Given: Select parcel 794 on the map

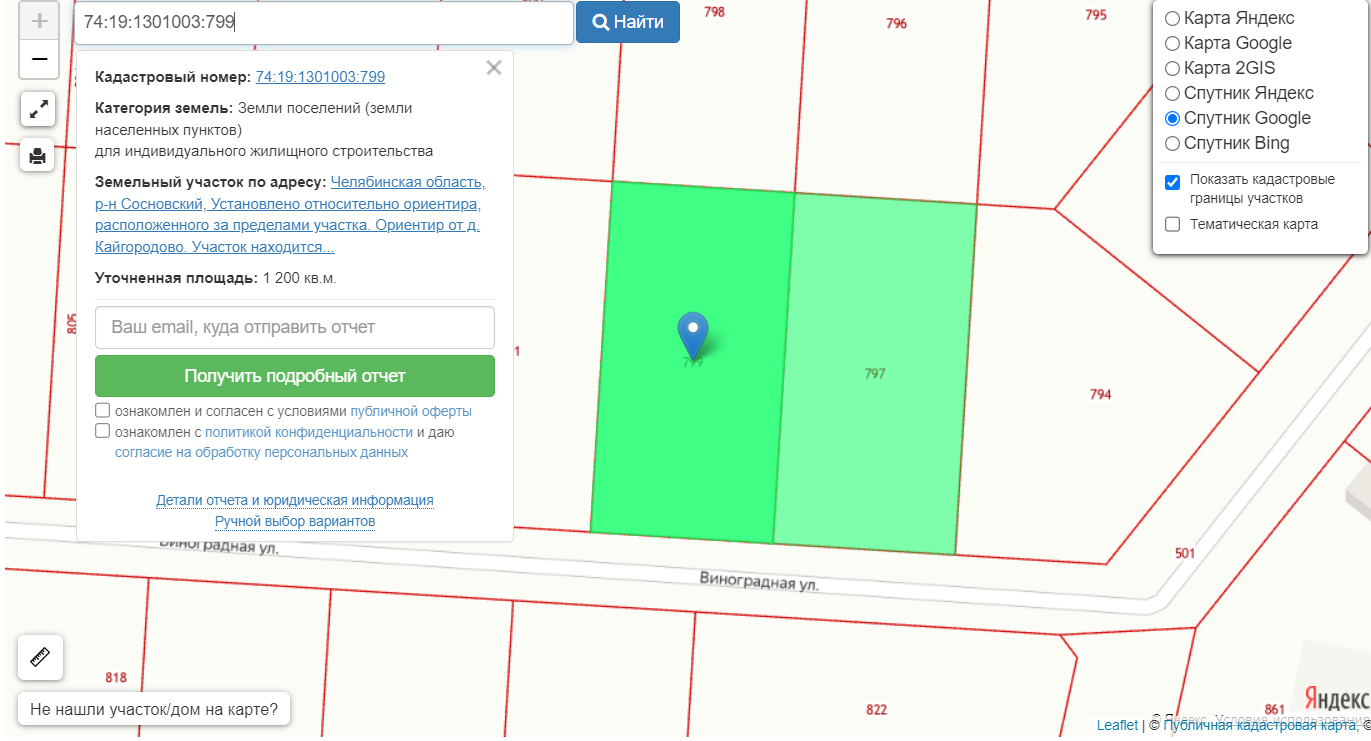Looking at the screenshot, I should 1100,394.
